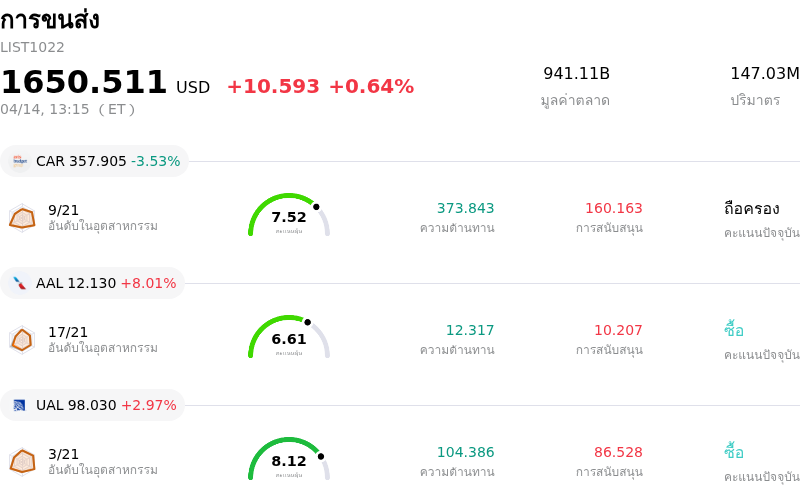Click the radar chart icon beside 9/21

pyautogui.click(x=22, y=217)
